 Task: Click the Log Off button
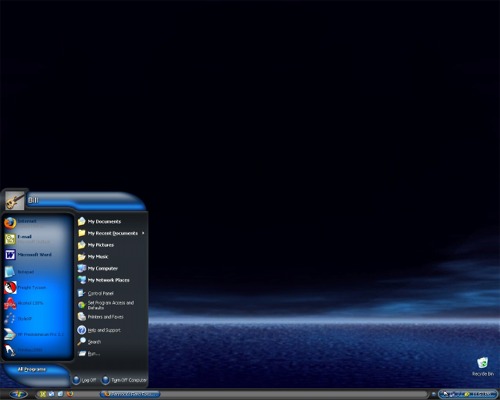click(x=85, y=380)
